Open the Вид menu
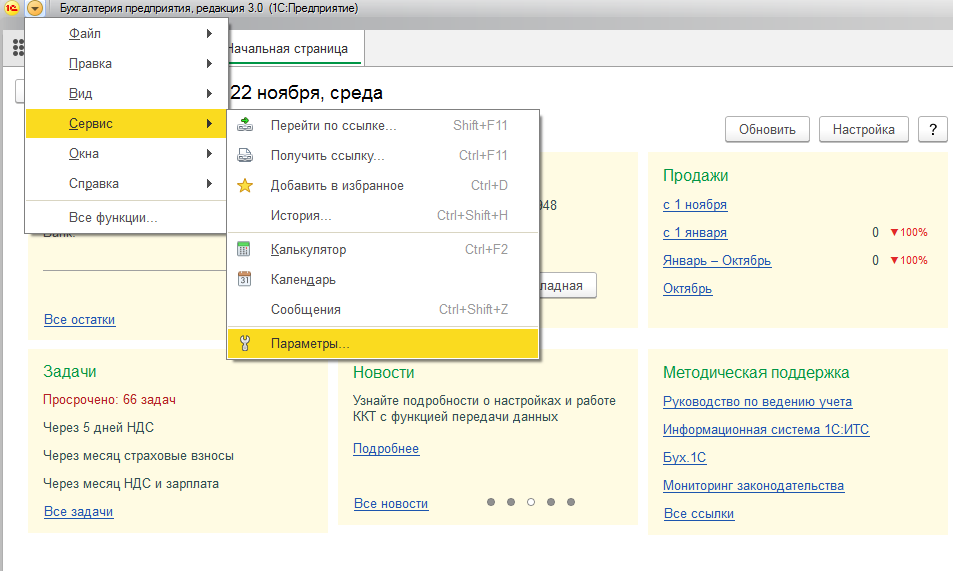Screen dimensions: 953x571 coord(126,94)
